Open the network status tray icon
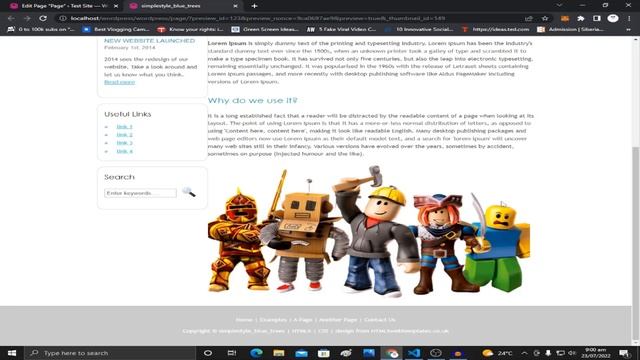This screenshot has height=360, width=640. click(x=560, y=353)
